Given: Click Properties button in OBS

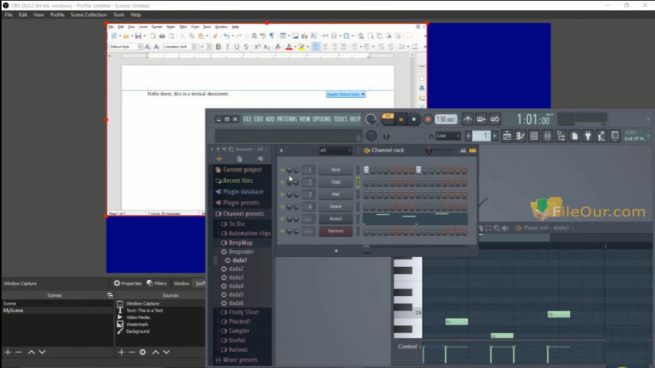Looking at the screenshot, I should click(x=128, y=283).
